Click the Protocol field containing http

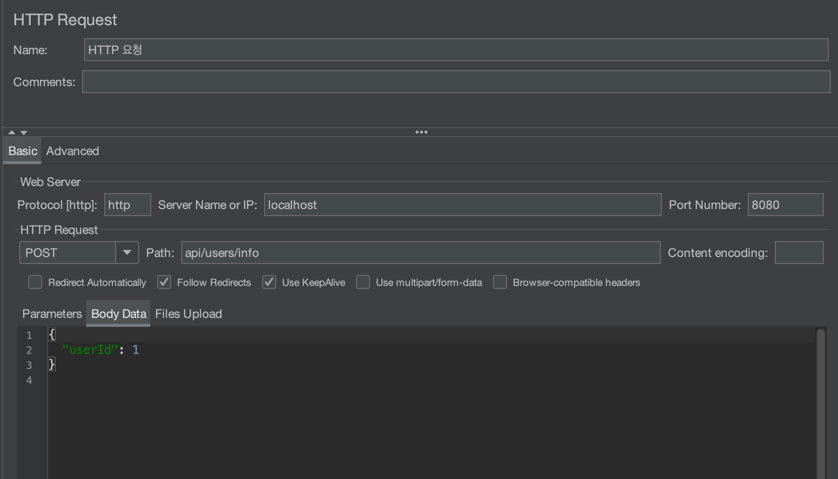[127, 205]
